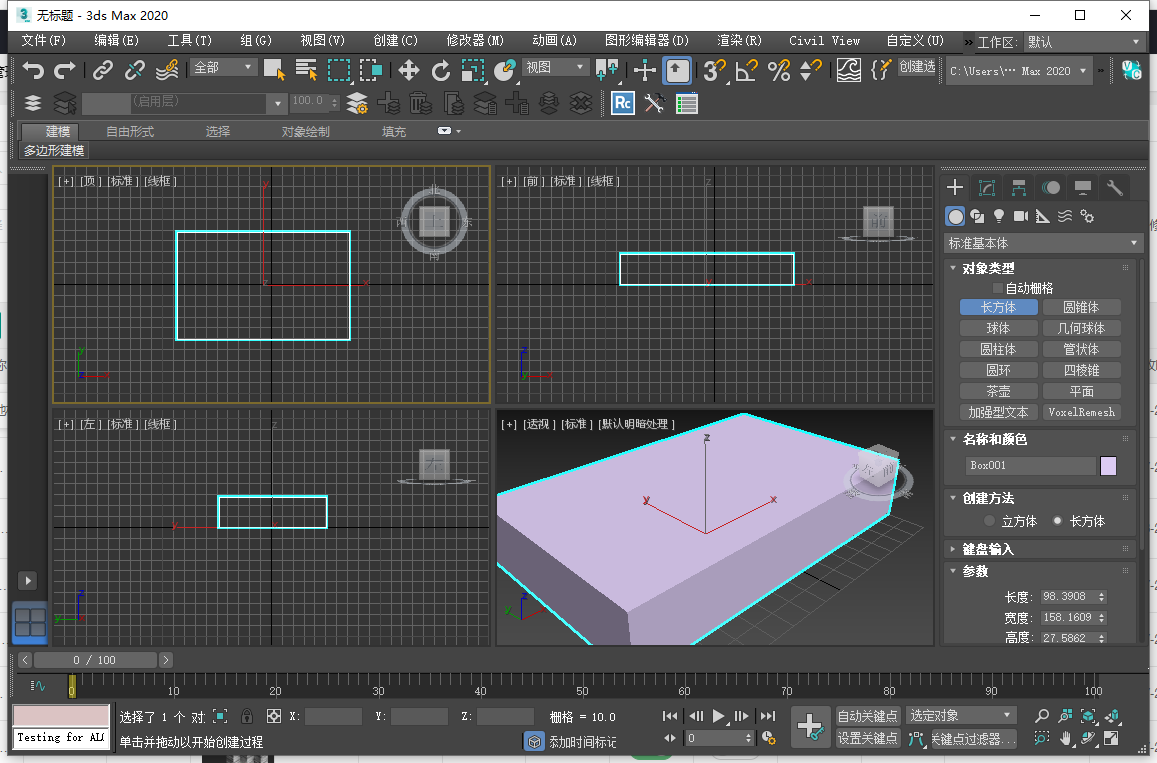
Task: Switch to Lights creation category
Action: pos(998,216)
